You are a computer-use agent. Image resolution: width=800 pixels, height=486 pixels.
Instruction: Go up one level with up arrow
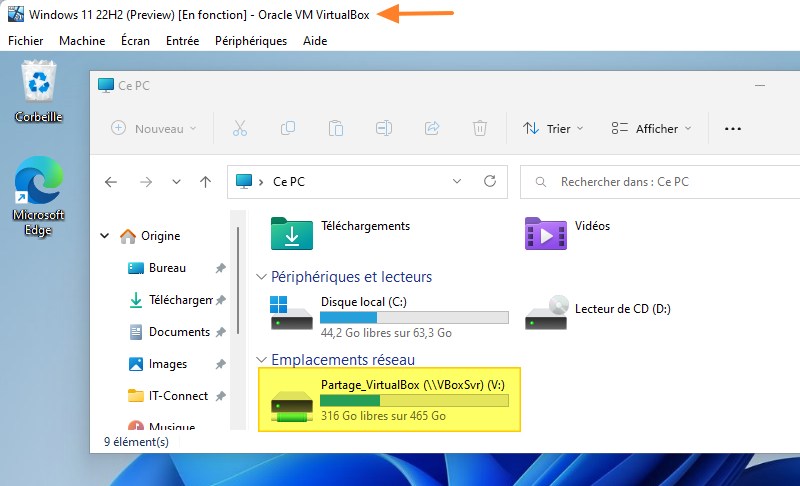pyautogui.click(x=206, y=182)
